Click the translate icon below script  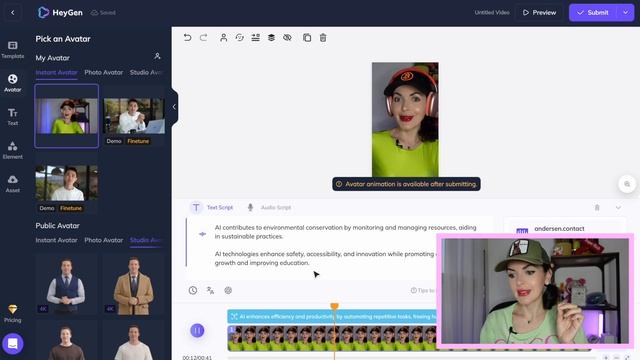tap(210, 290)
